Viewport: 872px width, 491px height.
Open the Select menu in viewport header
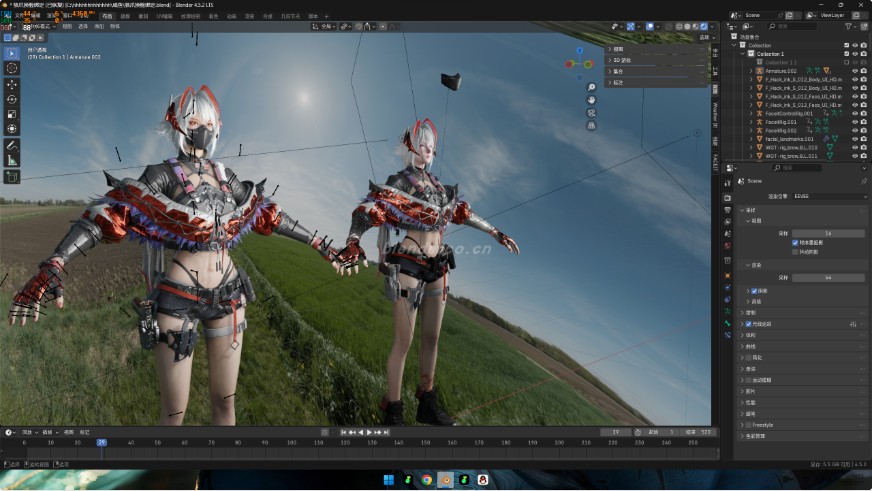click(x=83, y=26)
